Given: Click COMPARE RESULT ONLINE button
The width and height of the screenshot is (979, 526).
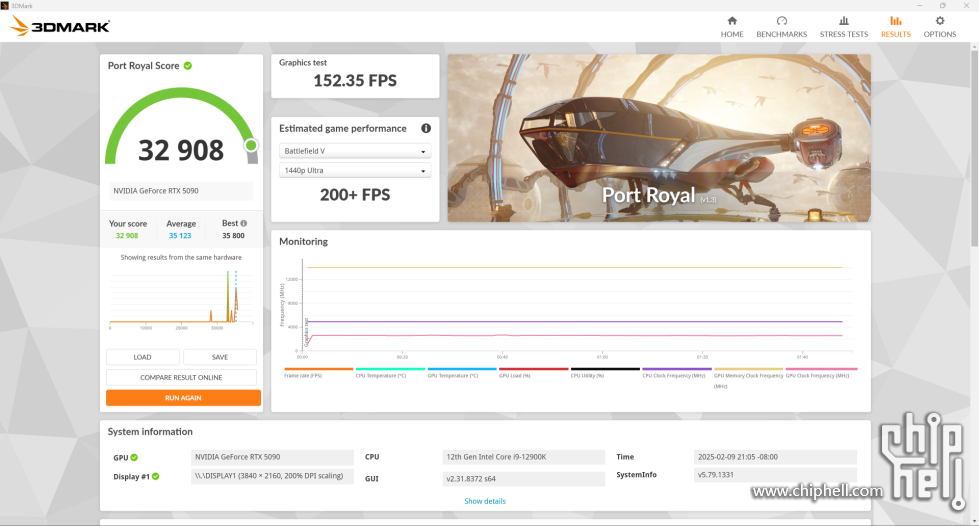Looking at the screenshot, I should 181,377.
